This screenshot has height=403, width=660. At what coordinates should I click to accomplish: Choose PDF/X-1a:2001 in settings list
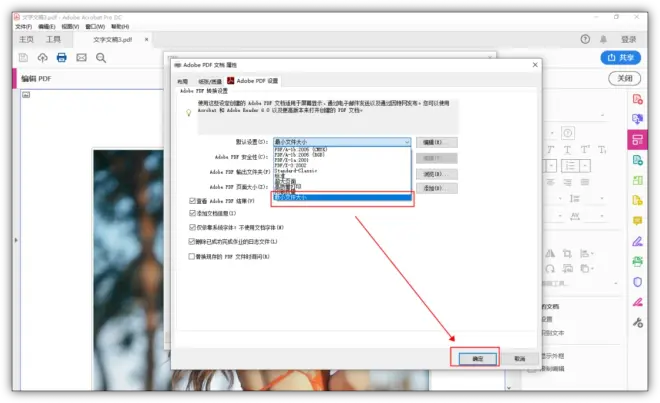291,160
